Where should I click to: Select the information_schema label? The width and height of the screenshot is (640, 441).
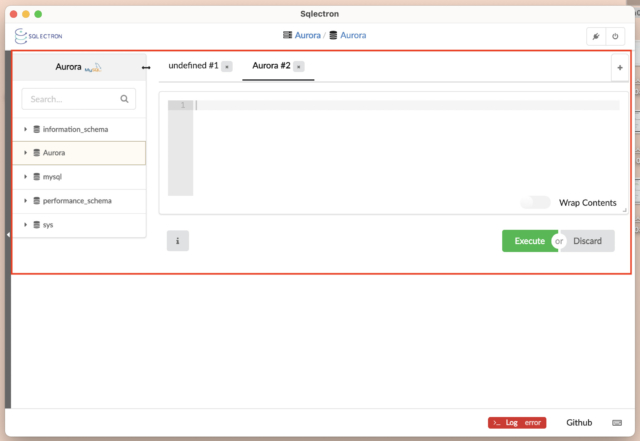tap(76, 129)
